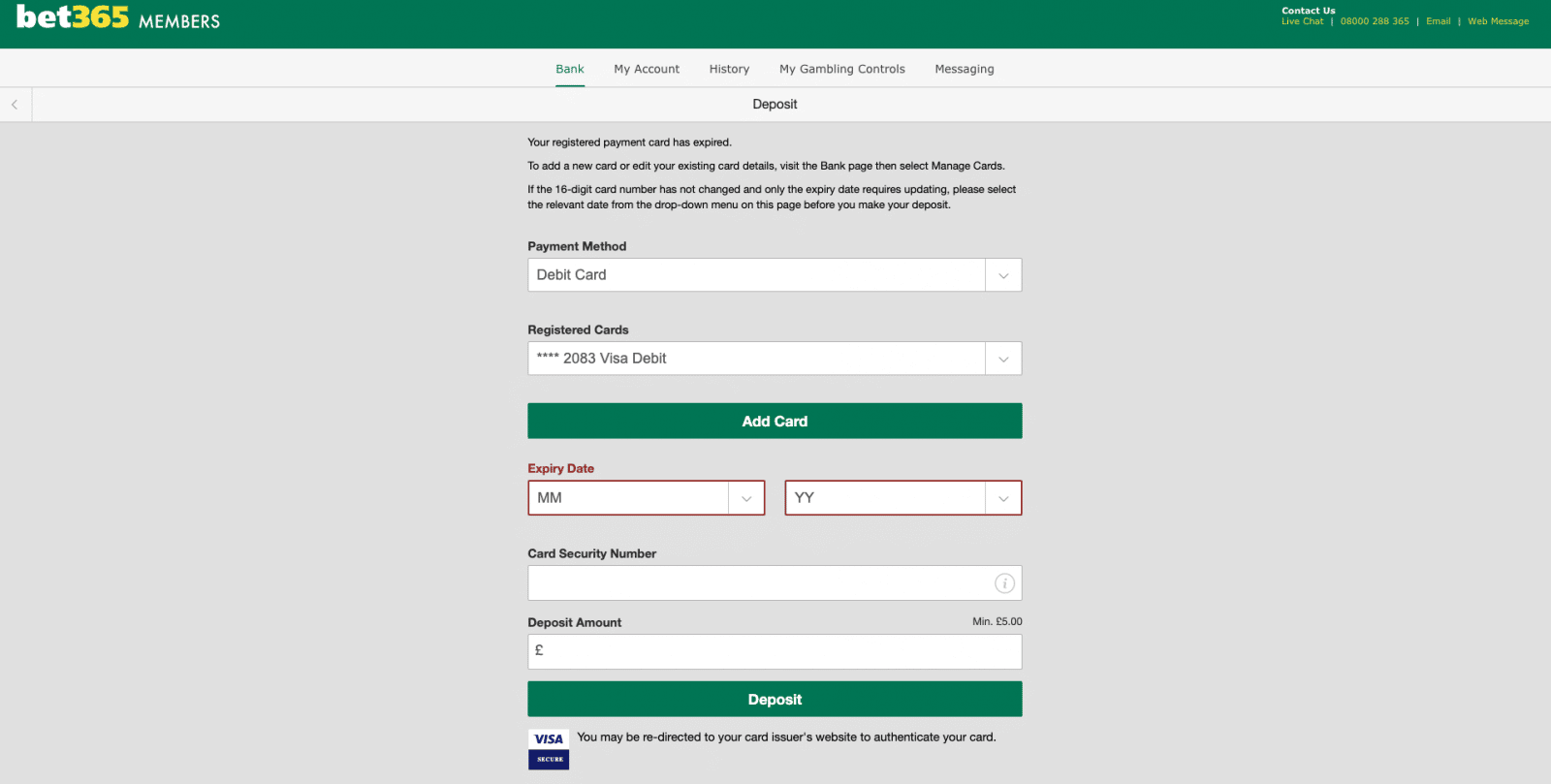
Task: Open the expiry month MM dropdown
Action: pyautogui.click(x=646, y=498)
